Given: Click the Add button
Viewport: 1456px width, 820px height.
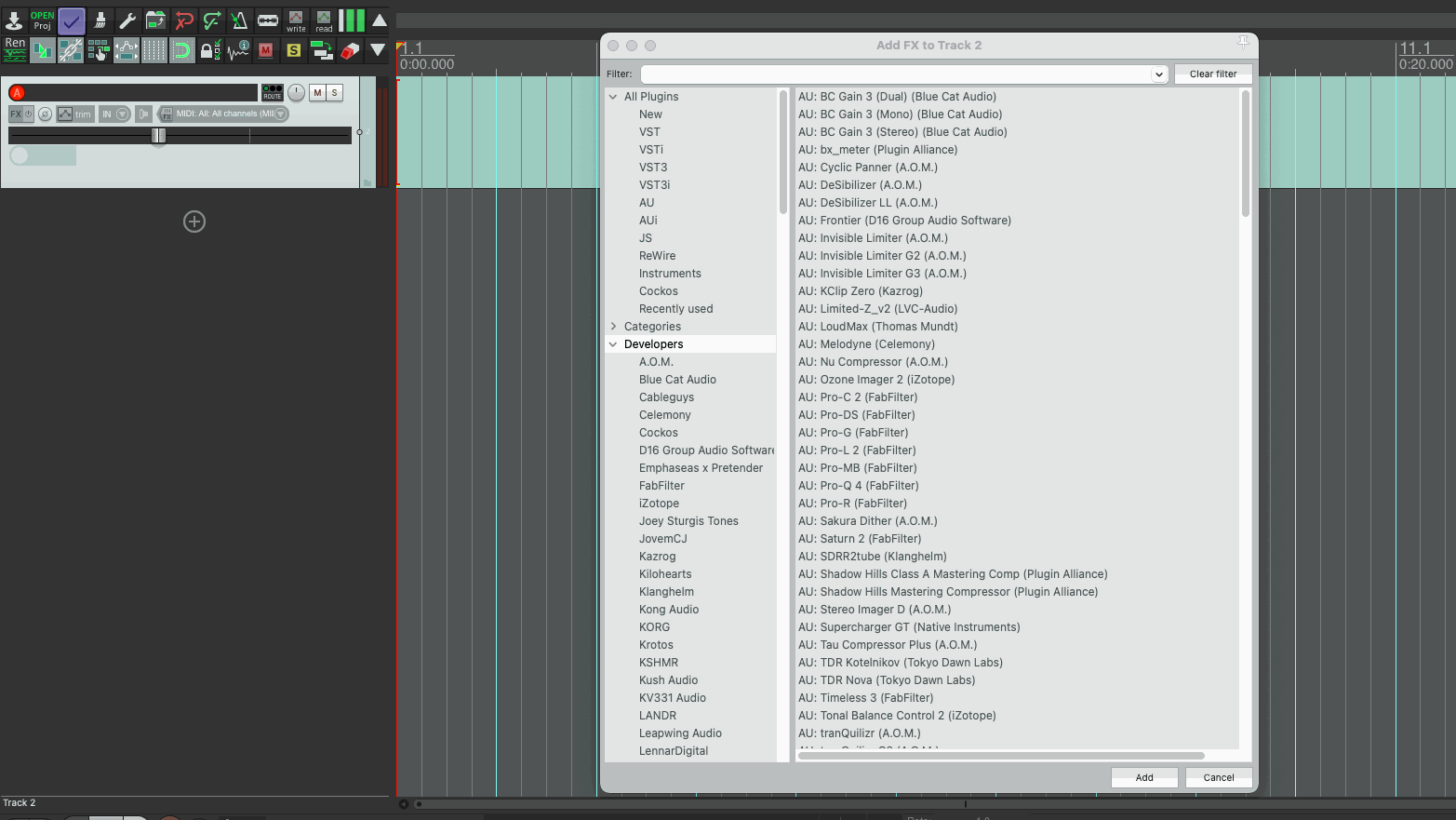Looking at the screenshot, I should pyautogui.click(x=1144, y=777).
